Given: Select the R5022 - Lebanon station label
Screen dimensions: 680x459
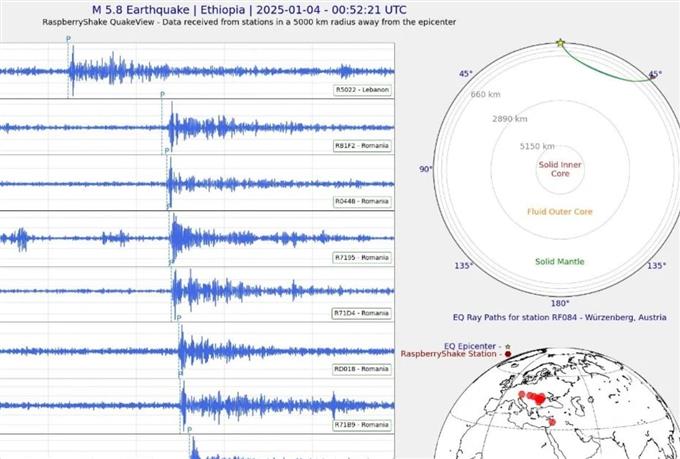Looking at the screenshot, I should (x=361, y=89).
